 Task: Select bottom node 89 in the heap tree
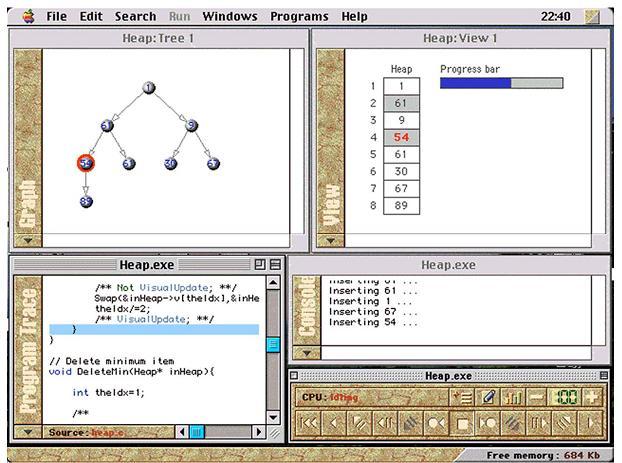(x=86, y=201)
